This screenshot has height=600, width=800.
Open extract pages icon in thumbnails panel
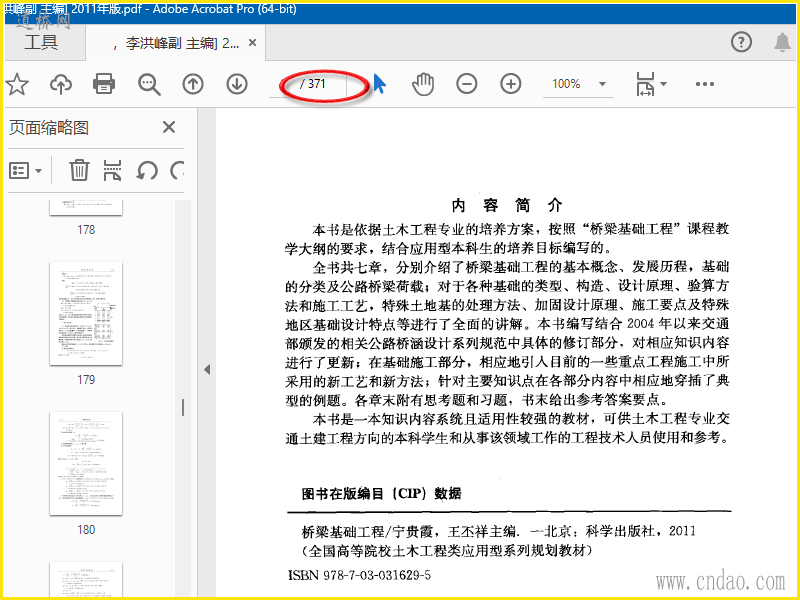(112, 170)
